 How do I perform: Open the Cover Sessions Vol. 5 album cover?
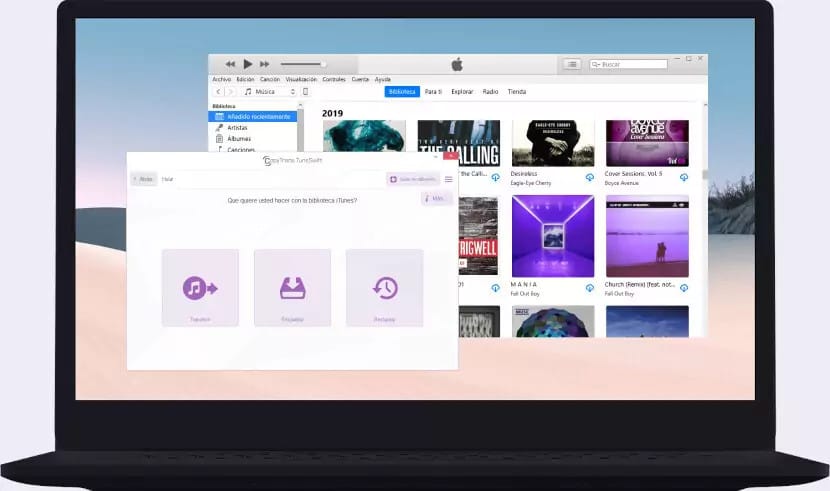[647, 143]
